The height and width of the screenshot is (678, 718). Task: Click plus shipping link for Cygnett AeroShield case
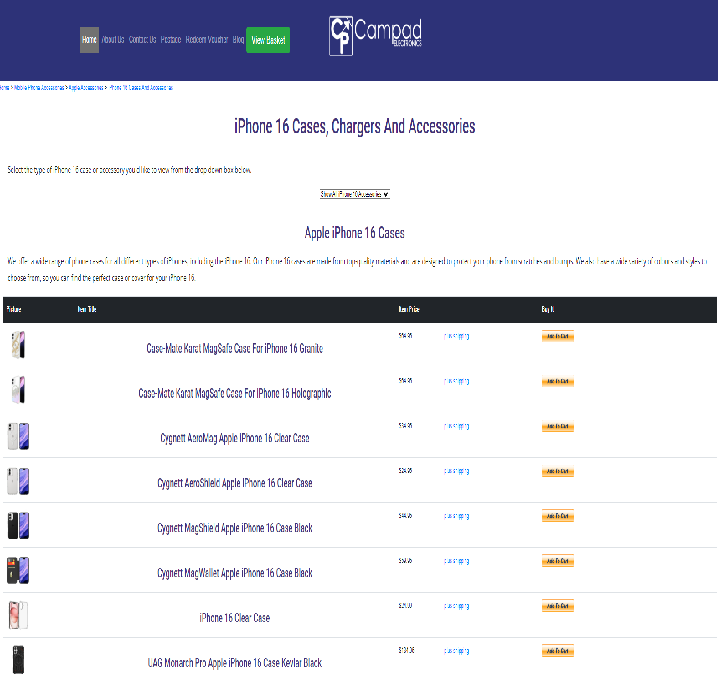coord(457,471)
